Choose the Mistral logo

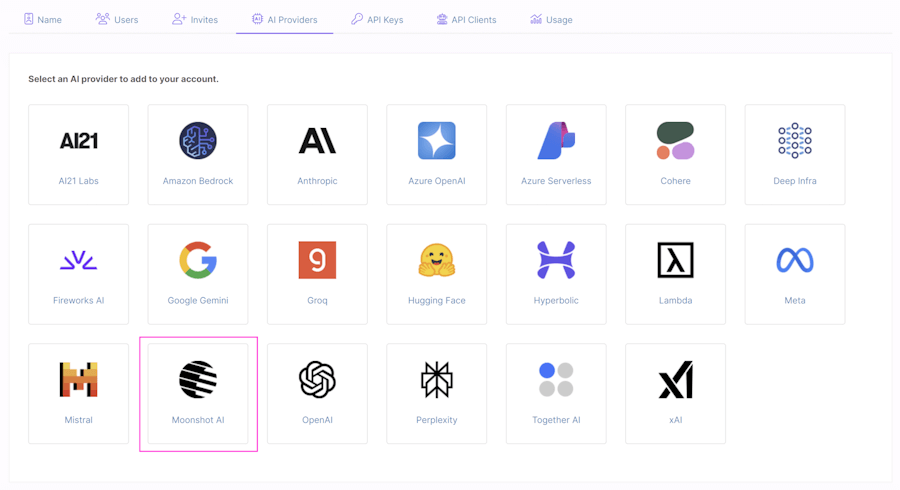pyautogui.click(x=79, y=379)
